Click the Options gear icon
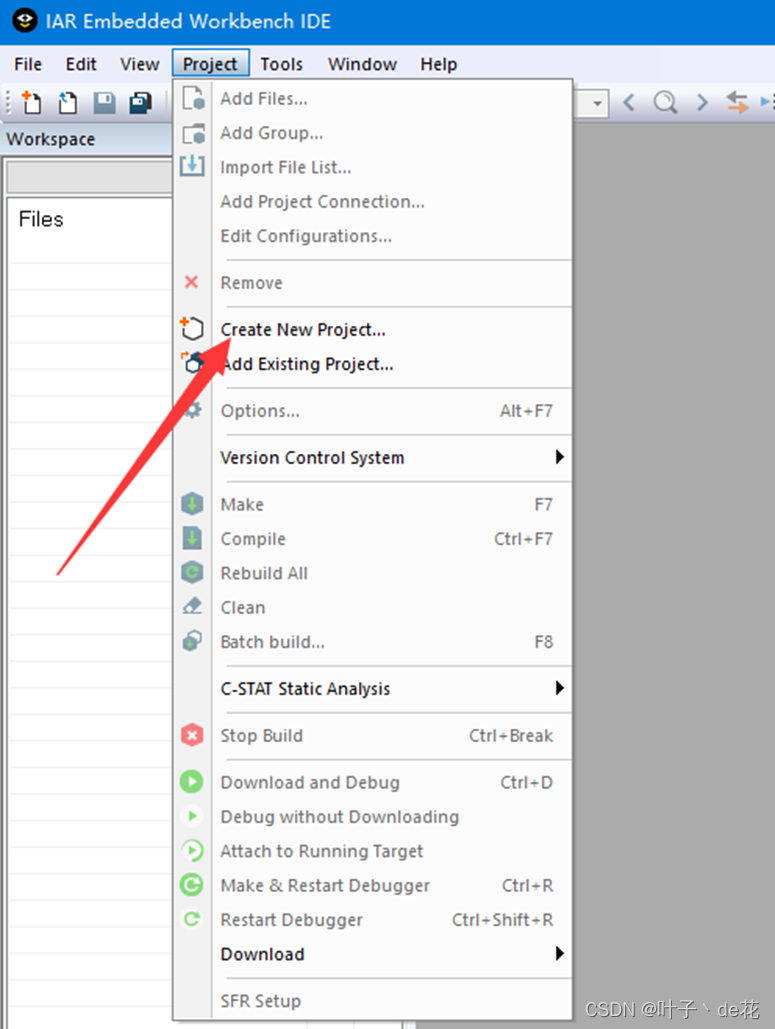The image size is (775, 1029). click(193, 411)
